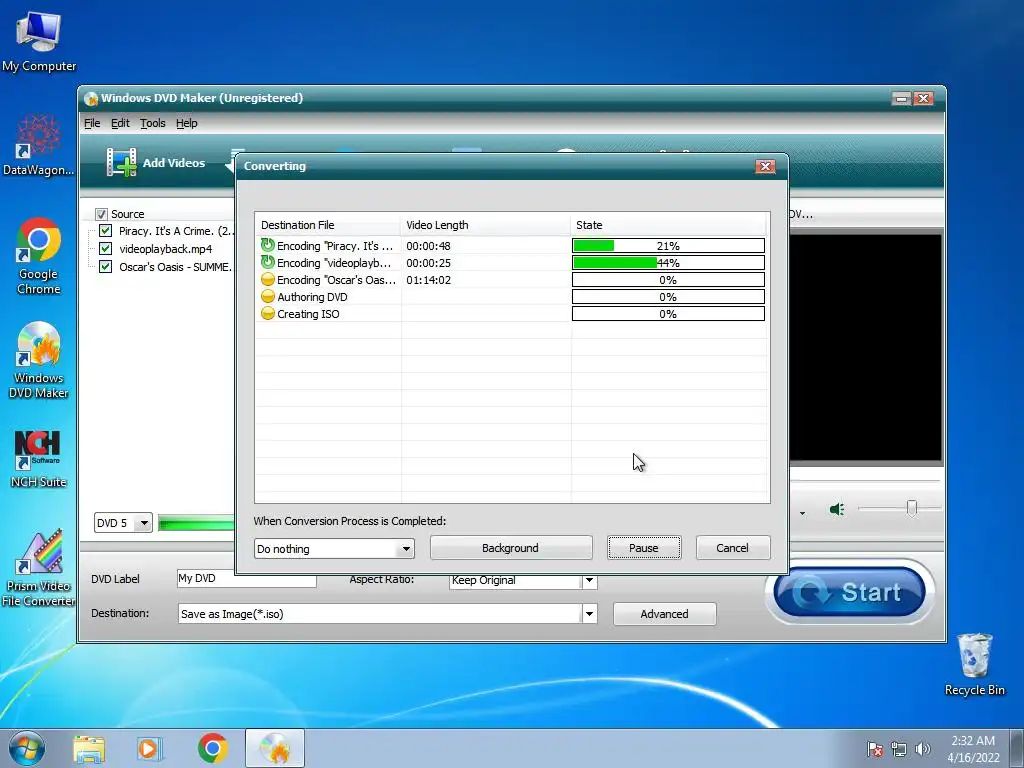Image resolution: width=1024 pixels, height=768 pixels.
Task: Mute the preview volume speaker icon
Action: point(837,509)
